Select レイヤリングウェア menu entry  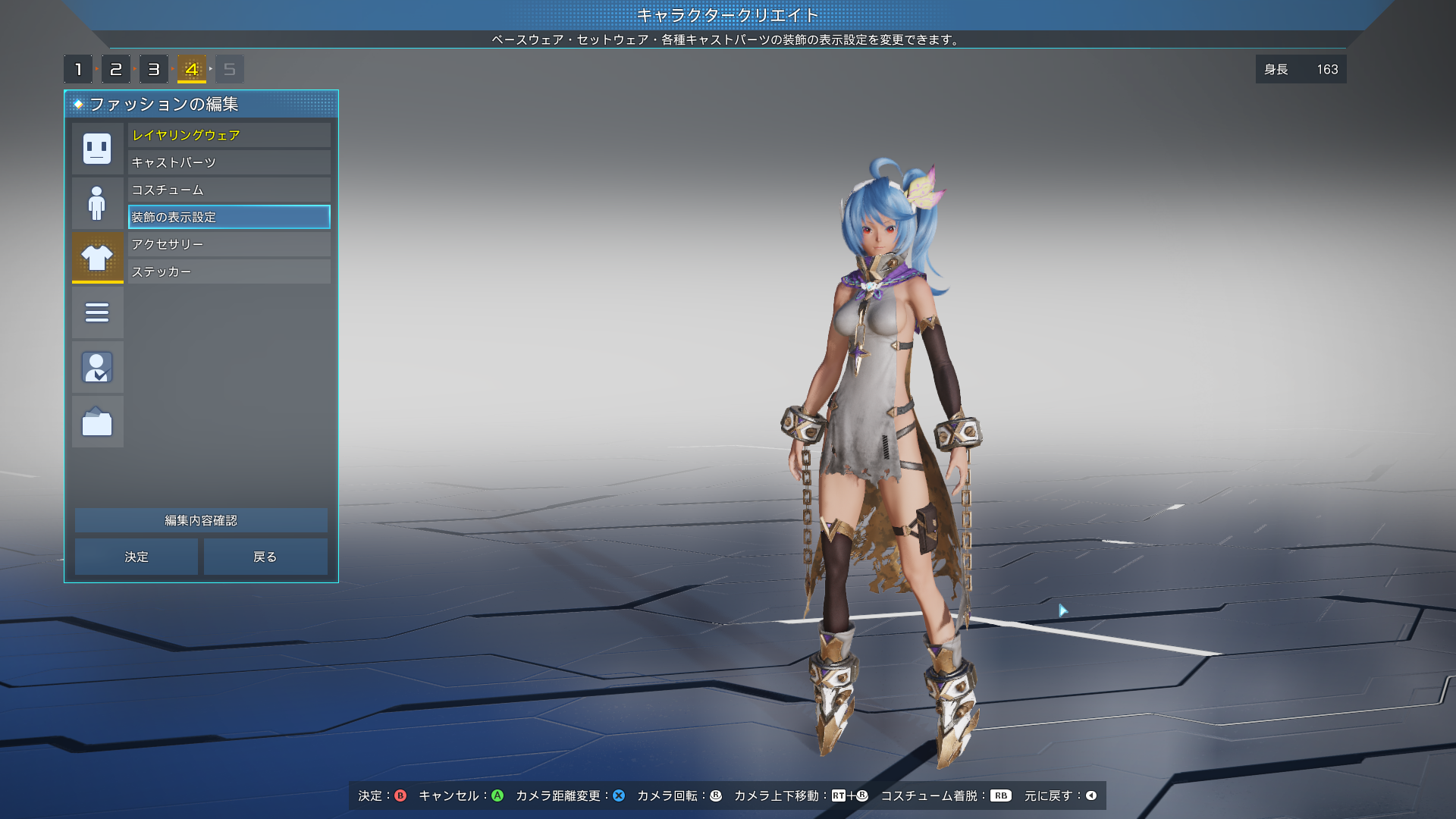coord(229,135)
